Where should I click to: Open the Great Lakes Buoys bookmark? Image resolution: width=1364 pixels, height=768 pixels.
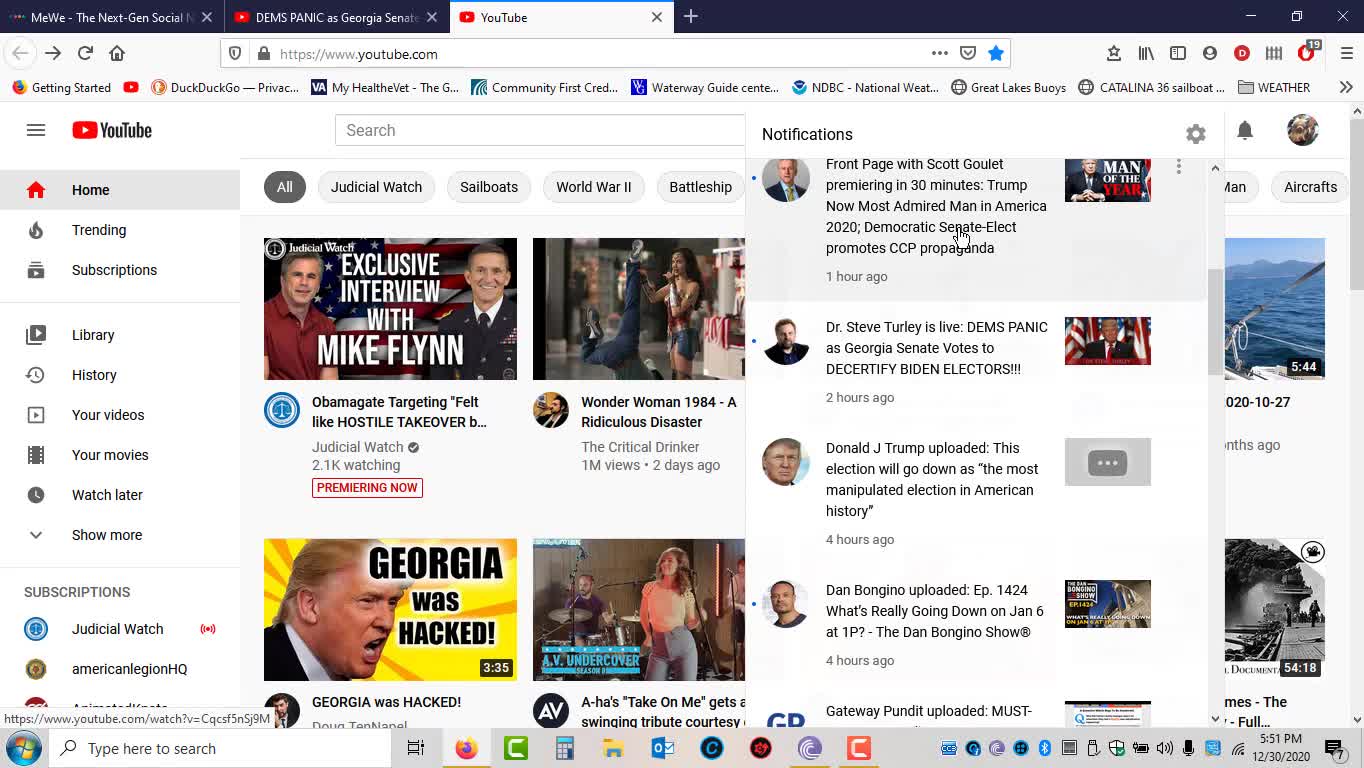tap(1008, 87)
